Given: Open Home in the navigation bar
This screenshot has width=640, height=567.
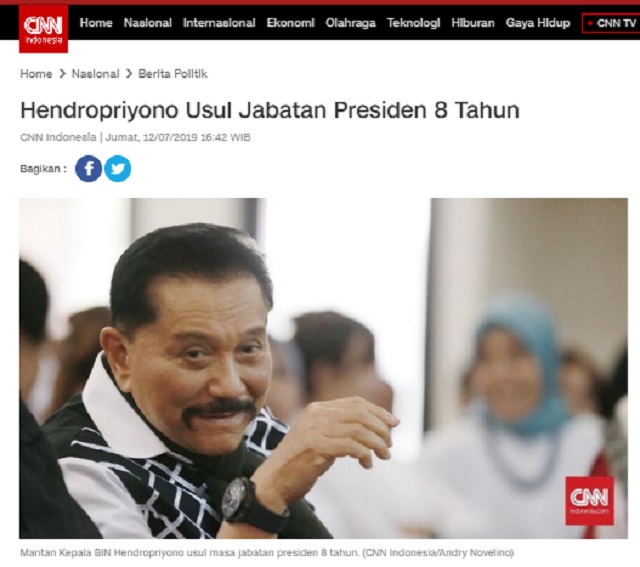Looking at the screenshot, I should (x=96, y=23).
